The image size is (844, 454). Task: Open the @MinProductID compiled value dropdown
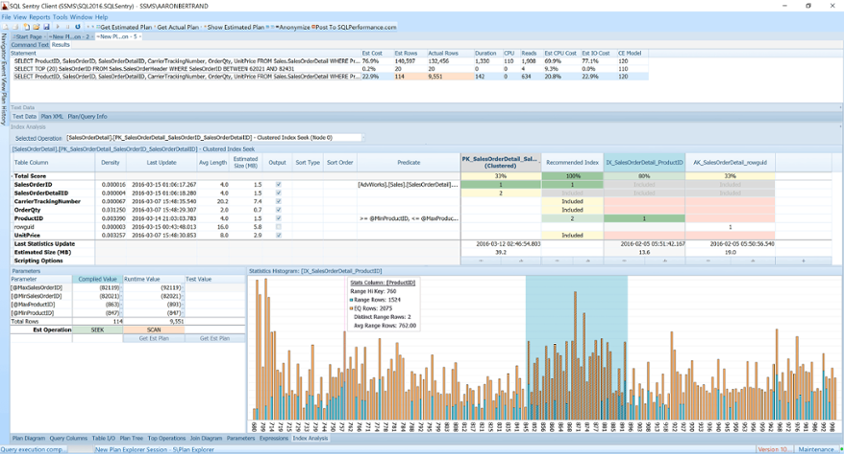click(119, 312)
